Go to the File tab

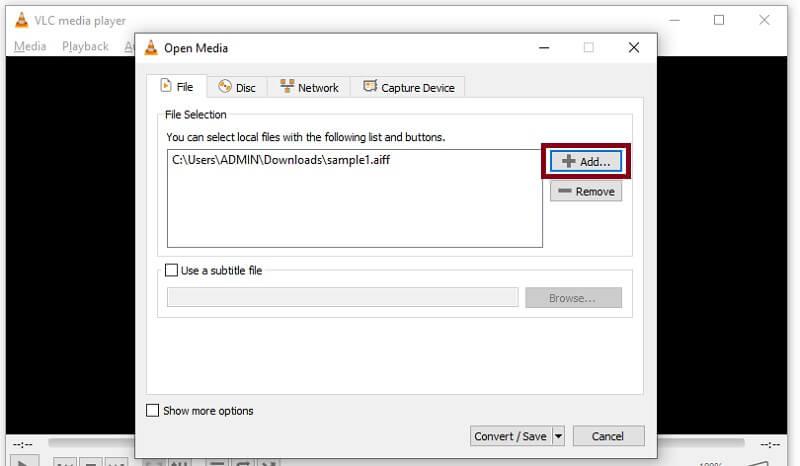[177, 87]
